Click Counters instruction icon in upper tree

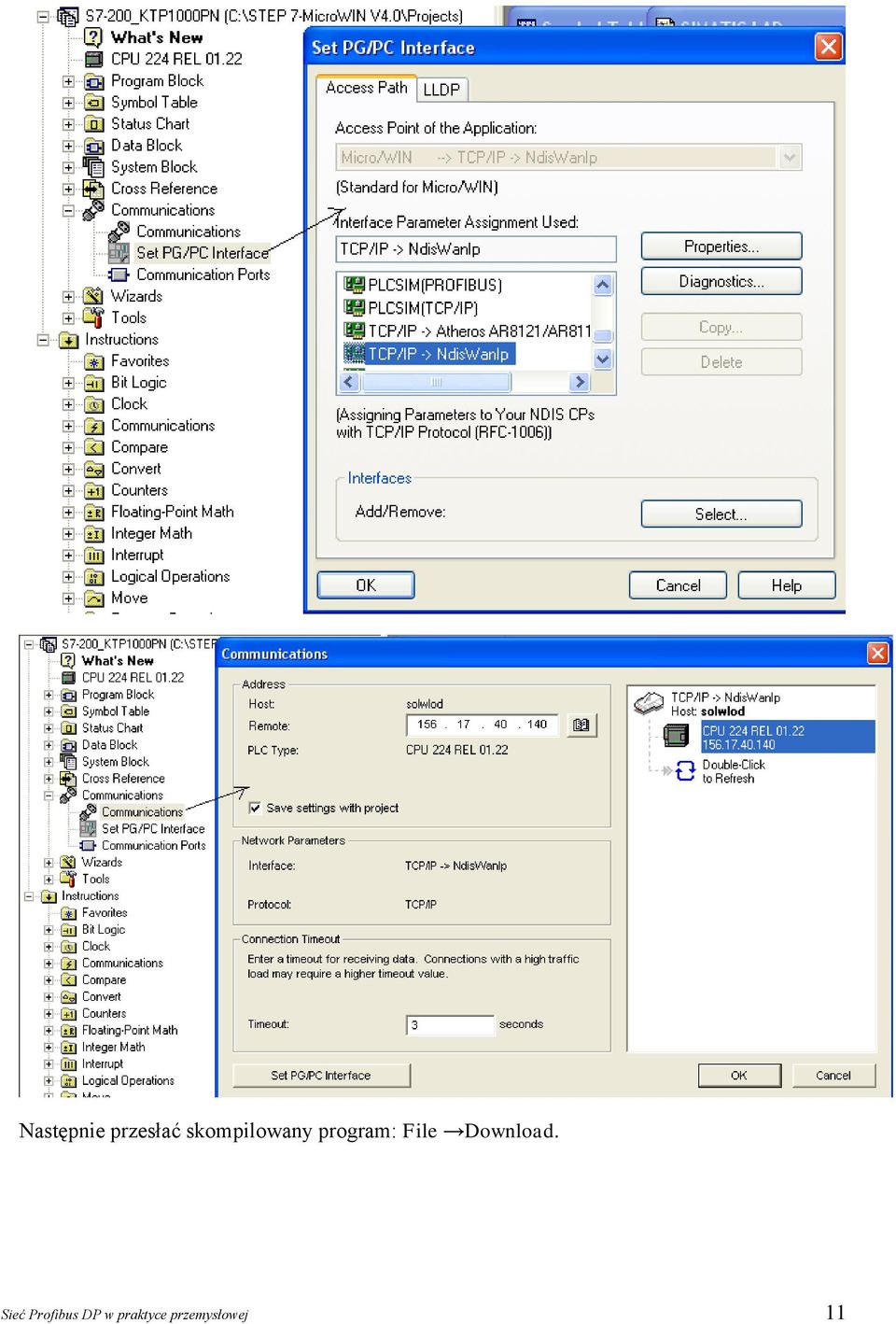point(93,490)
